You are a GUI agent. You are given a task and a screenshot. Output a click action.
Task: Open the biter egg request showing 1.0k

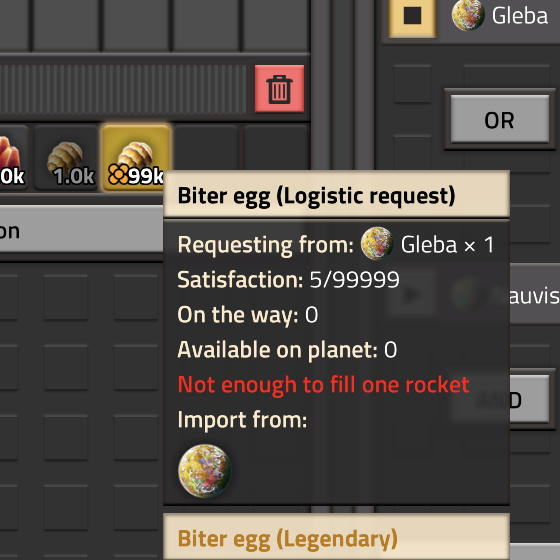66,158
